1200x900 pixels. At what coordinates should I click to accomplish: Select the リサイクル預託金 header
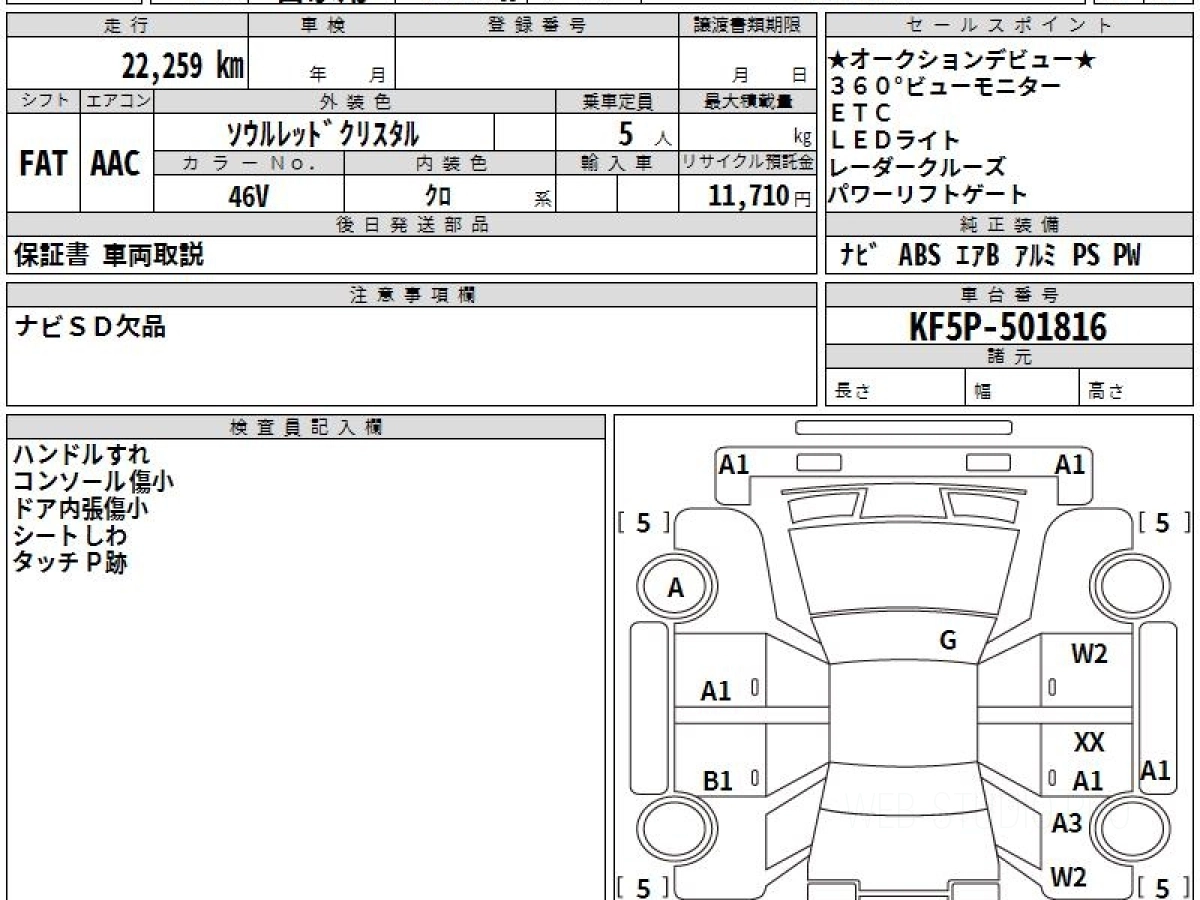click(748, 164)
